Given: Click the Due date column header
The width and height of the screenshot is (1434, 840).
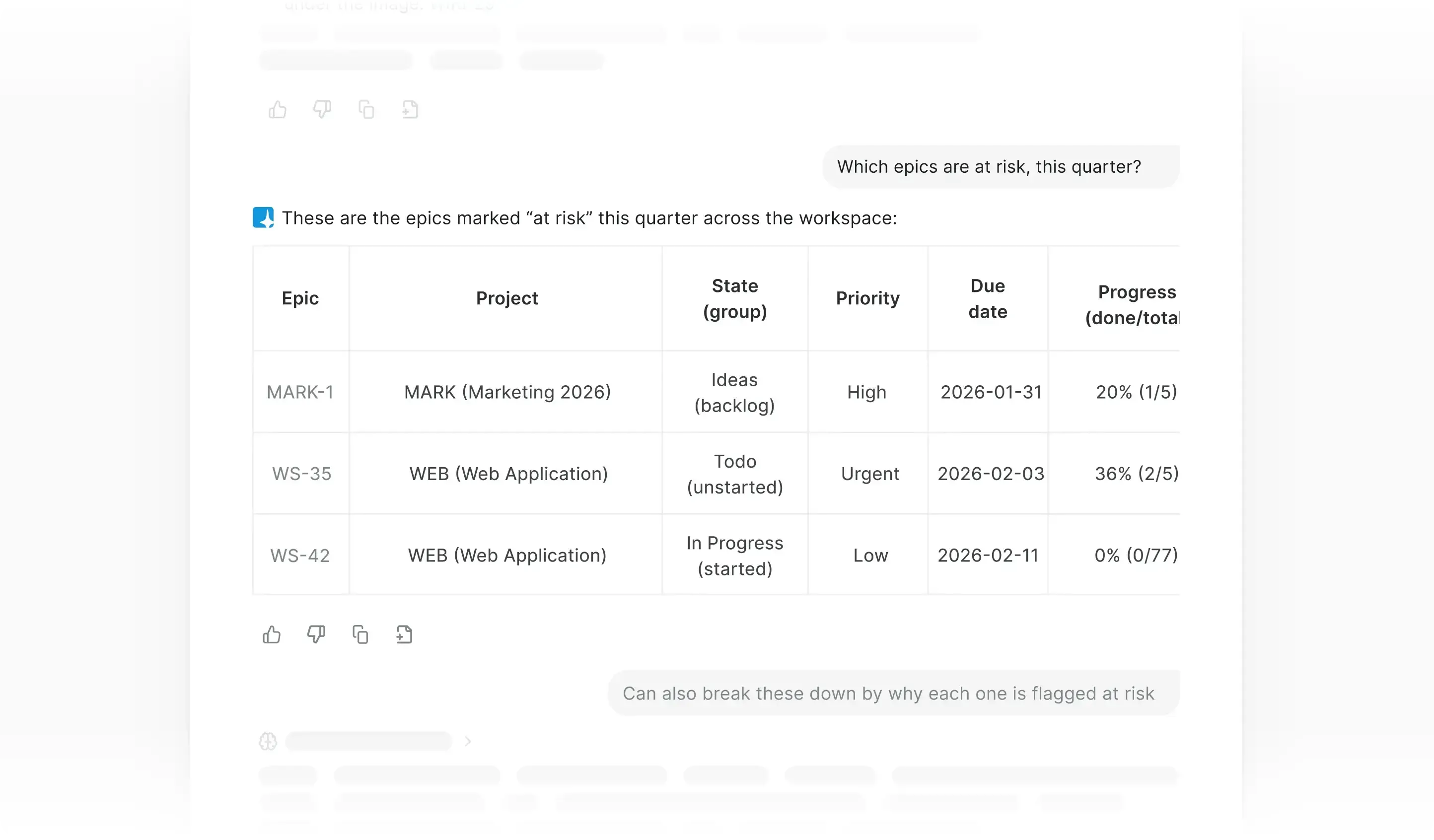Looking at the screenshot, I should click(987, 298).
